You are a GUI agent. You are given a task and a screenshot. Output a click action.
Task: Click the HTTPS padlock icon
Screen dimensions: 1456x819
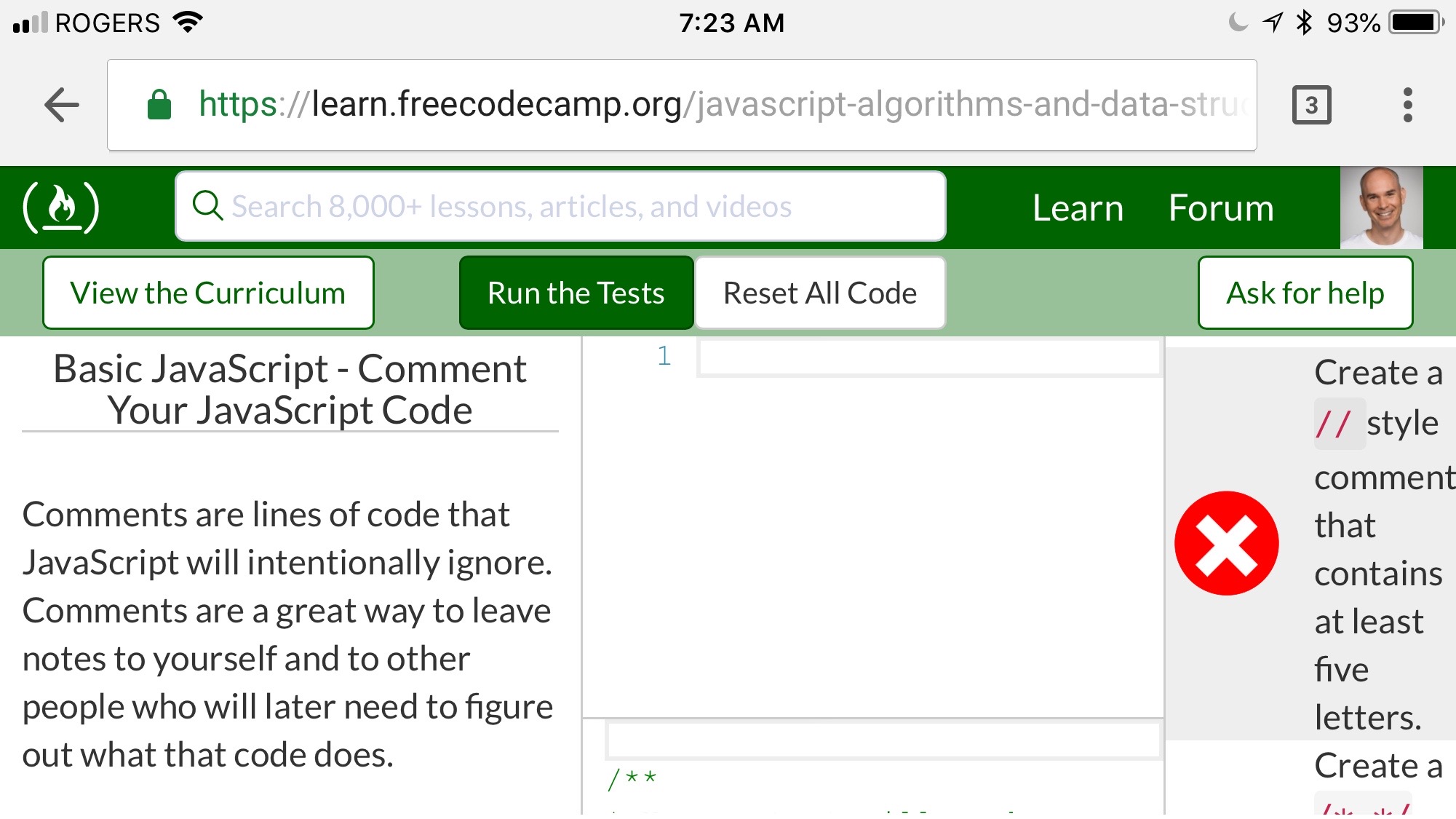pos(159,103)
